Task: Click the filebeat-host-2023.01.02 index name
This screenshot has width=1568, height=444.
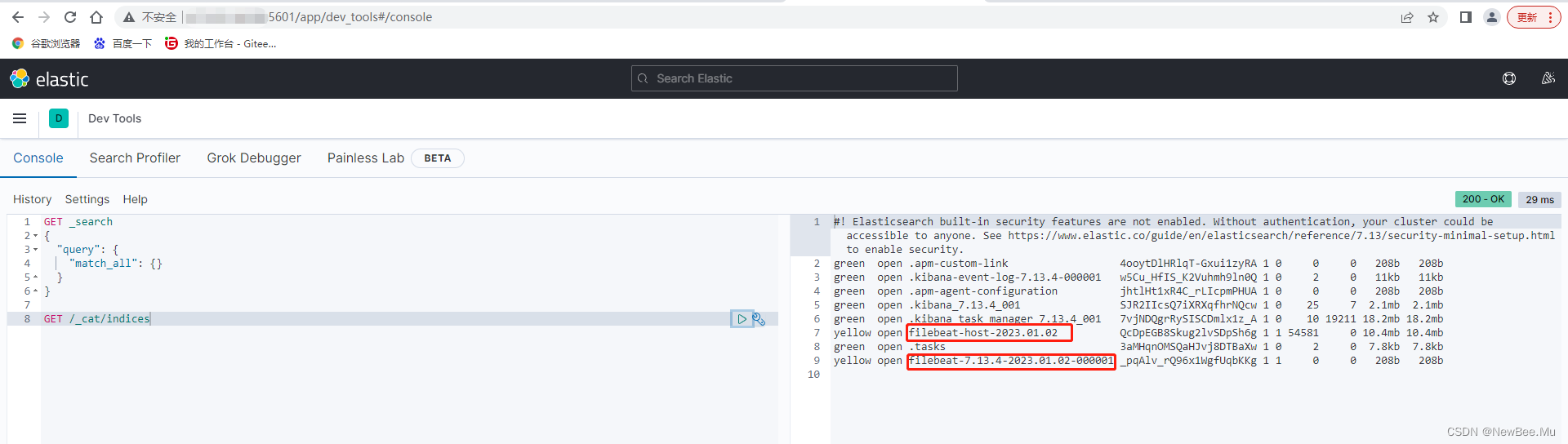Action: click(983, 333)
